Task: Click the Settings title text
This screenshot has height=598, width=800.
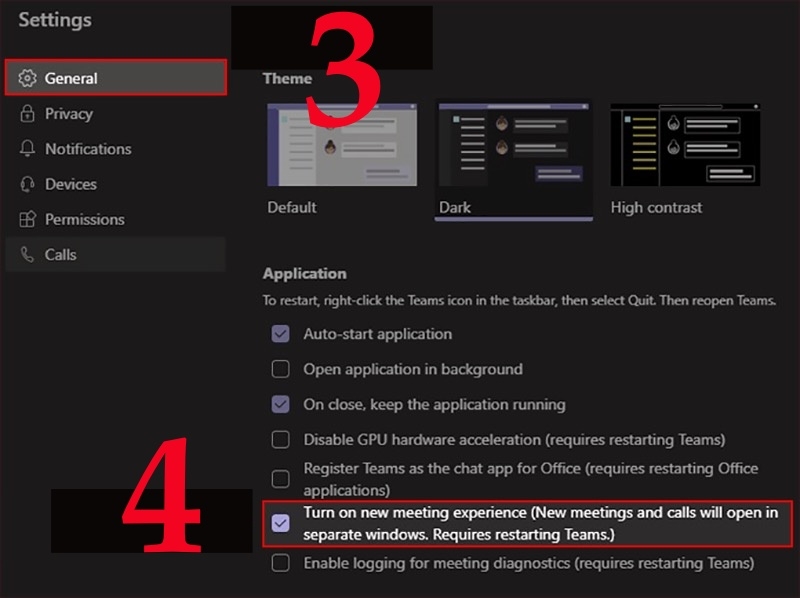Action: (x=55, y=20)
